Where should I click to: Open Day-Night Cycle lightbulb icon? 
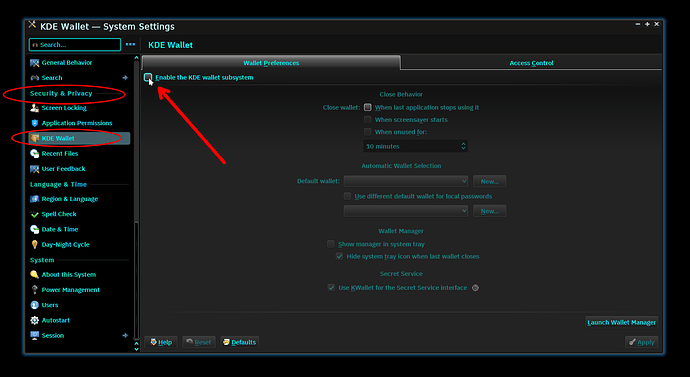[x=34, y=245]
